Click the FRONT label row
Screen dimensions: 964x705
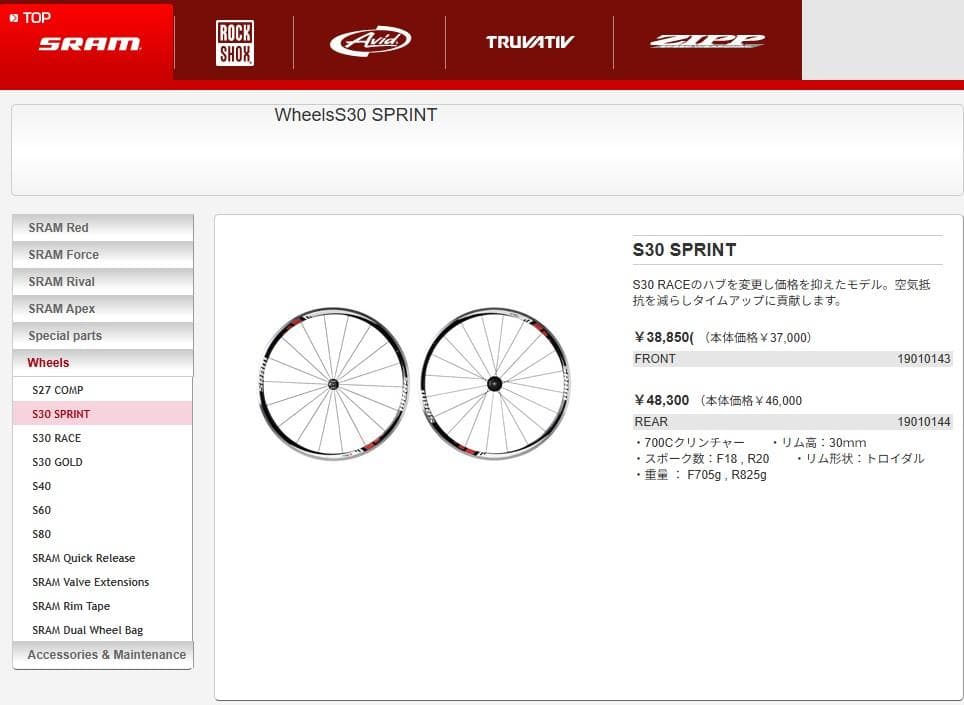click(x=792, y=359)
